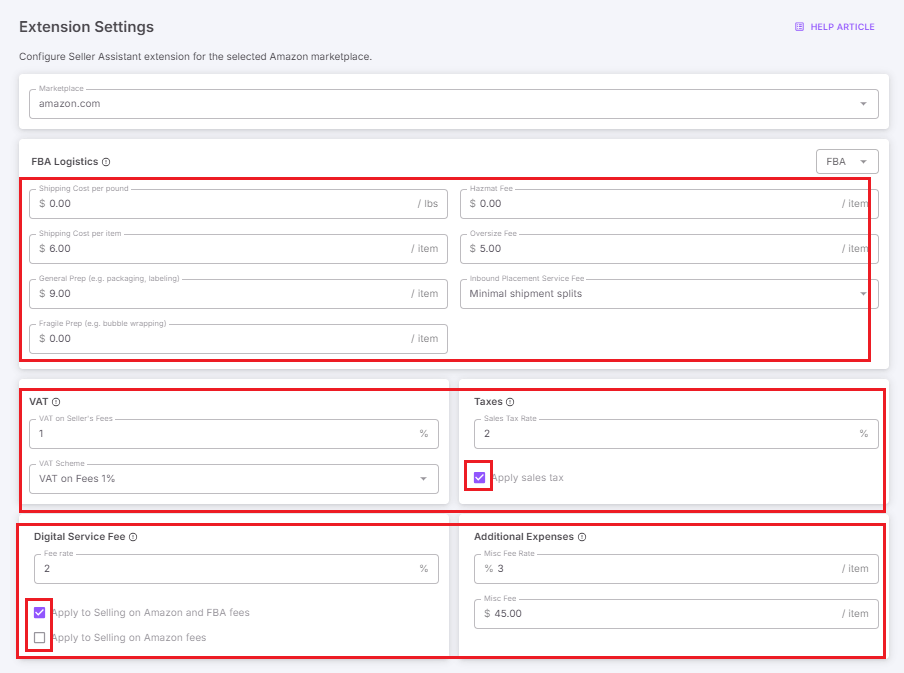904x673 pixels.
Task: Edit the Oversize Fee input
Action: 655,249
